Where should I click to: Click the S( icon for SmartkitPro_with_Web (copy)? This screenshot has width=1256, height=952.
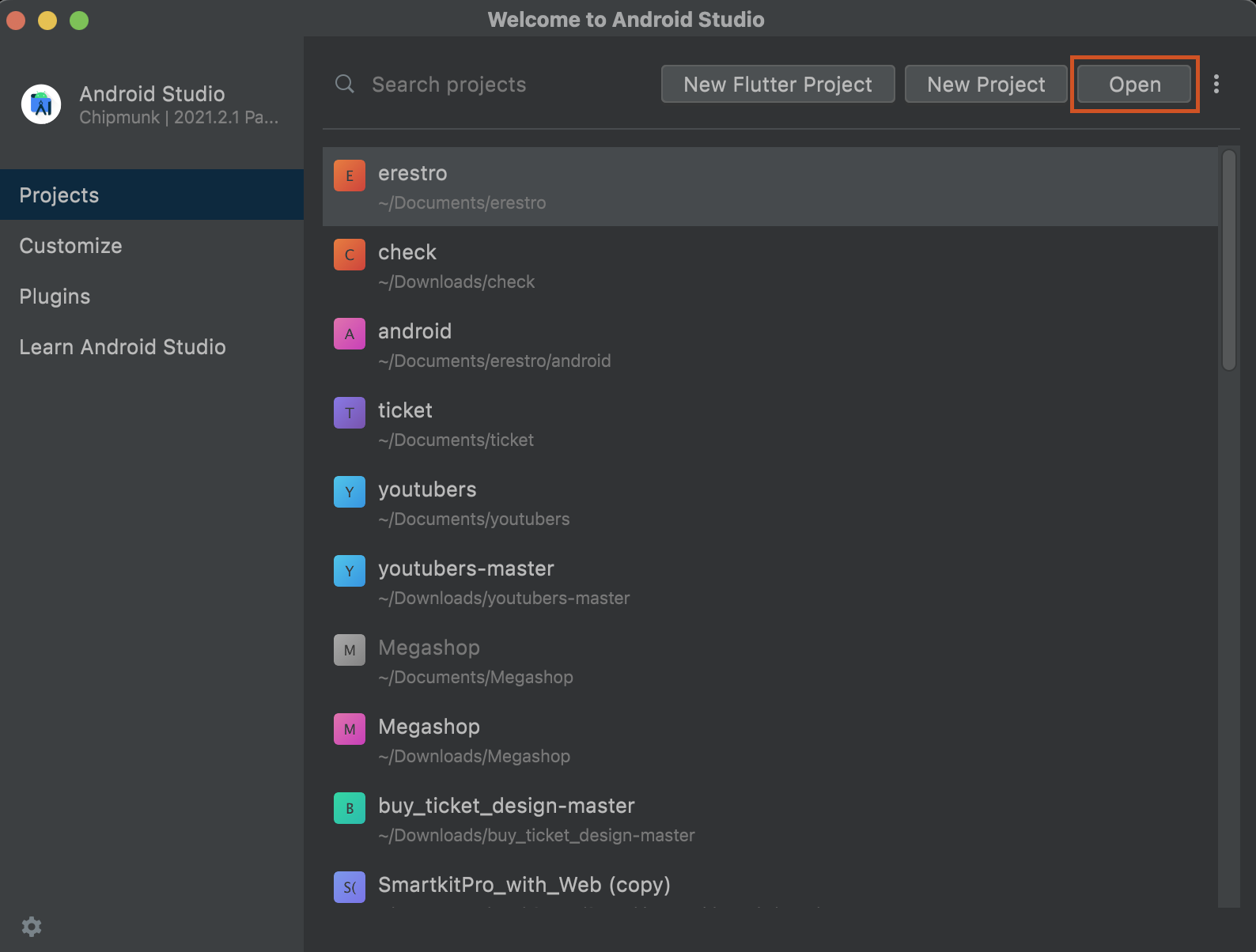(350, 887)
